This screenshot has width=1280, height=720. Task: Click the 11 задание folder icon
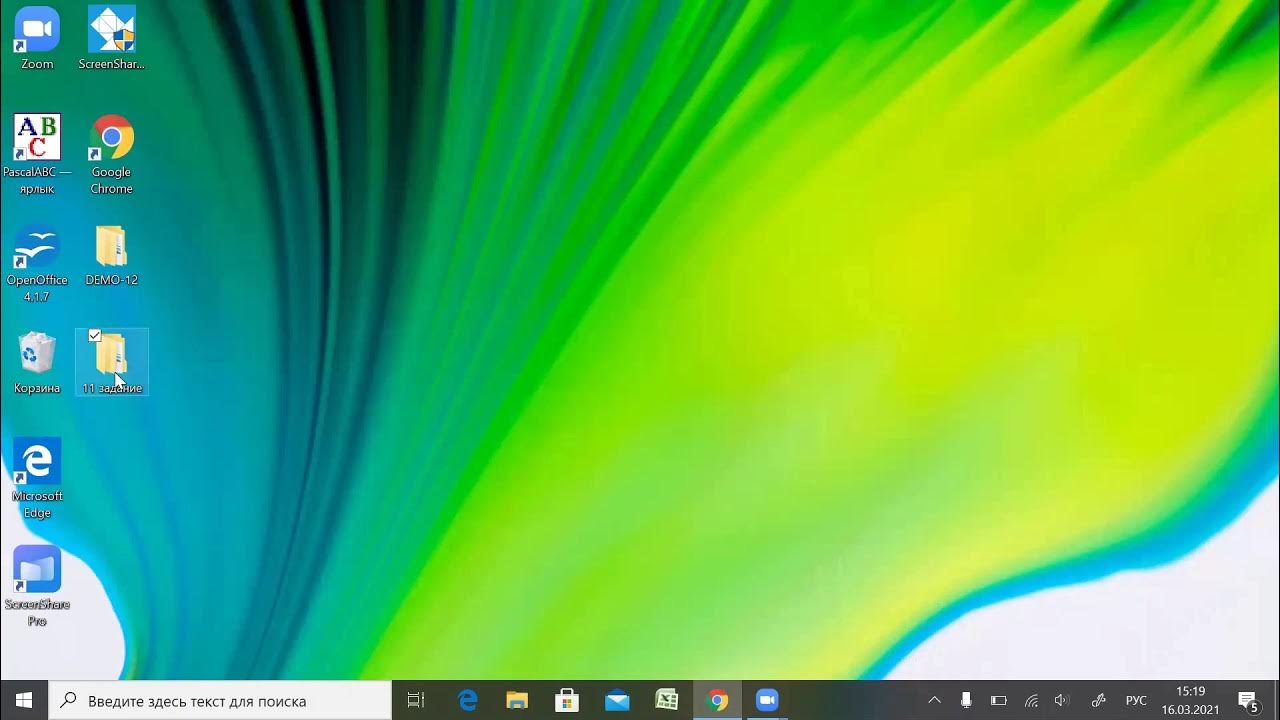[111, 362]
